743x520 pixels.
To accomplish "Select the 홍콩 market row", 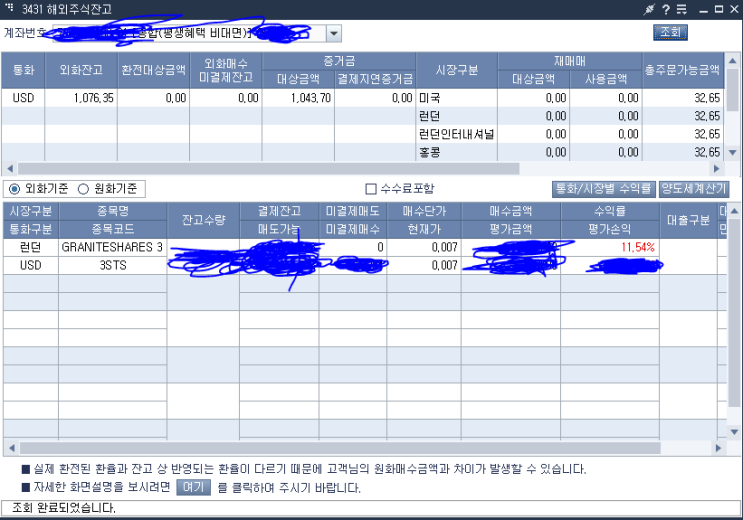I will click(x=457, y=152).
